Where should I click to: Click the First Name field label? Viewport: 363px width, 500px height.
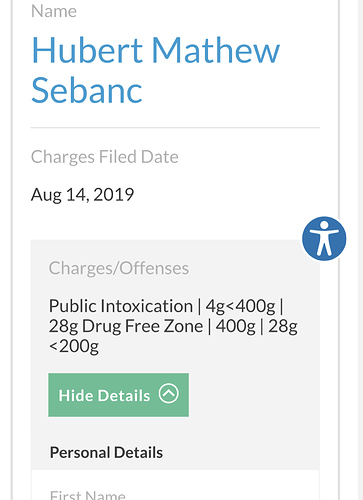pos(88,495)
